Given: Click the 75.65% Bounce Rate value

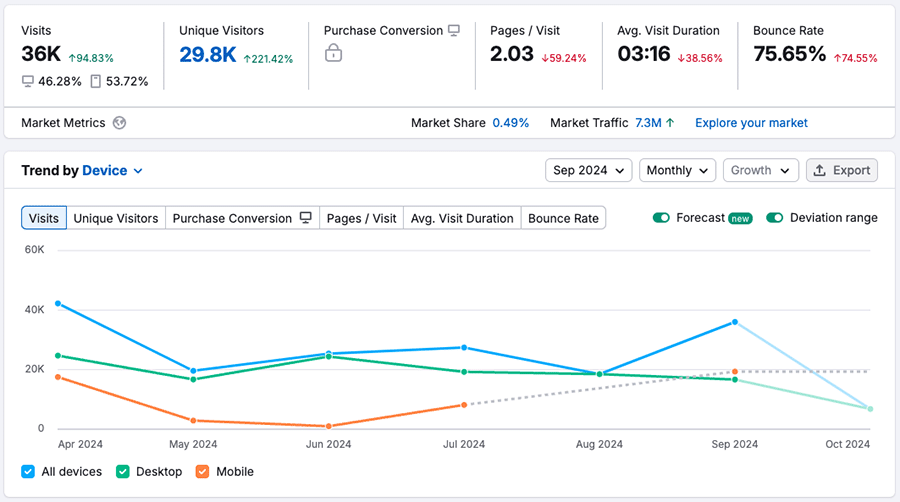Looking at the screenshot, I should point(789,54).
